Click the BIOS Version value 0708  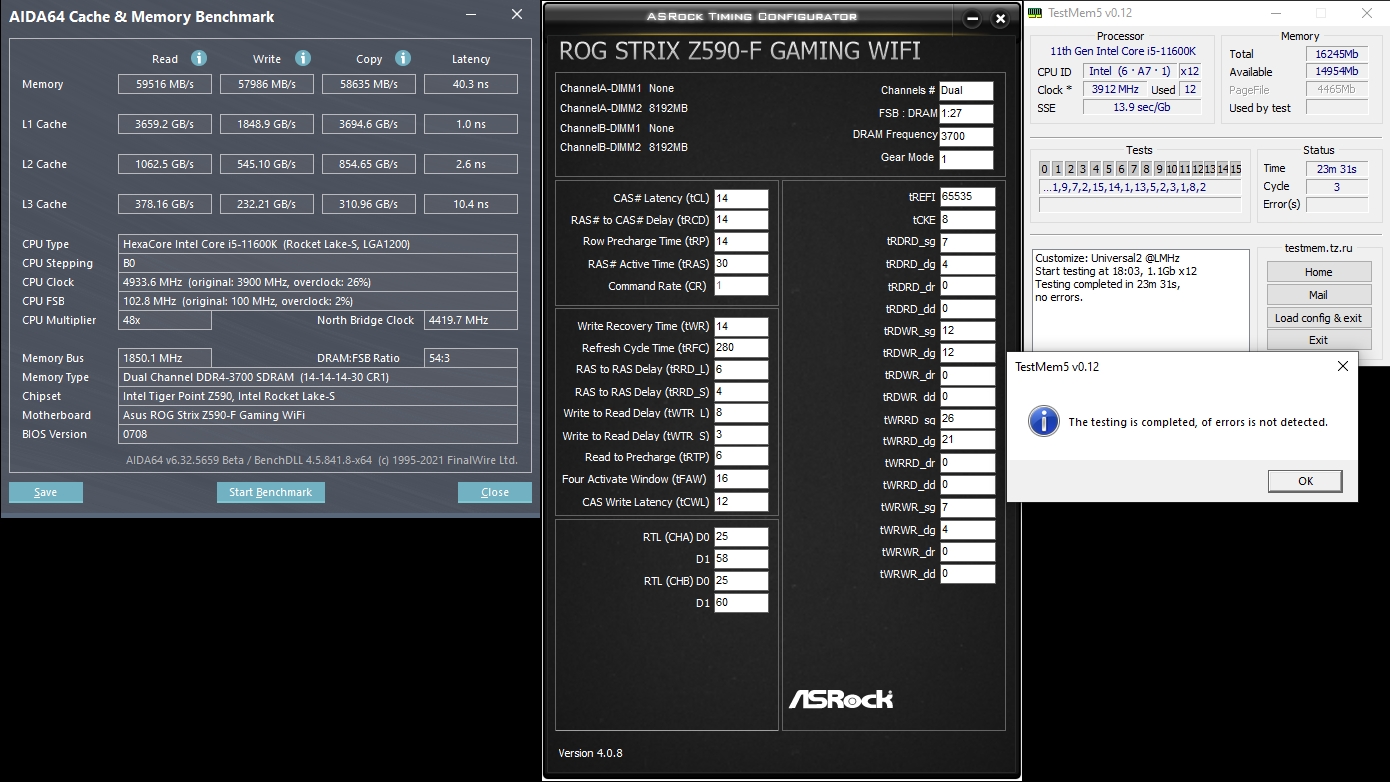(x=318, y=434)
